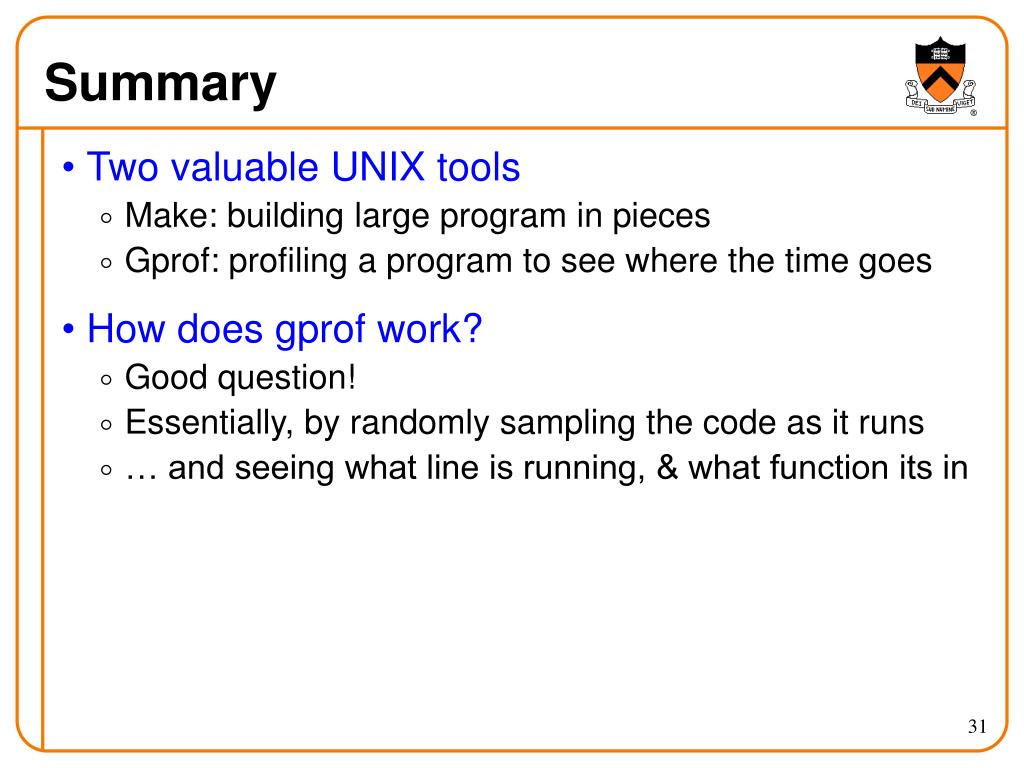The height and width of the screenshot is (768, 1024).
Task: Click the 'and seeing what line is running' line
Action: click(546, 468)
